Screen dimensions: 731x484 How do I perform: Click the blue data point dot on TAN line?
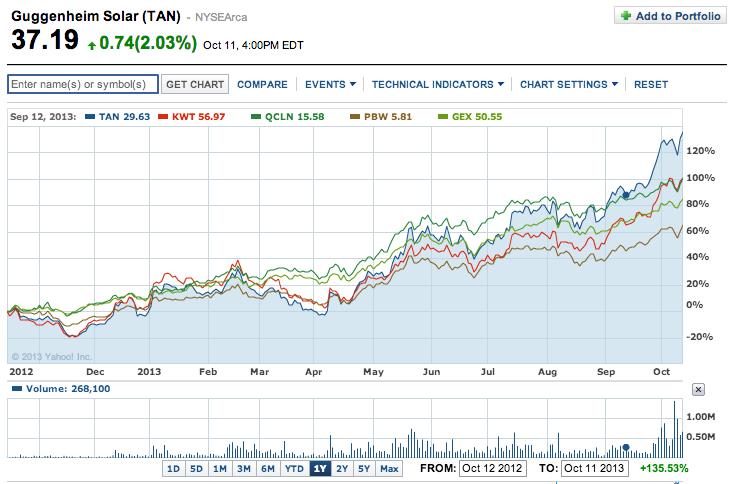click(x=626, y=195)
